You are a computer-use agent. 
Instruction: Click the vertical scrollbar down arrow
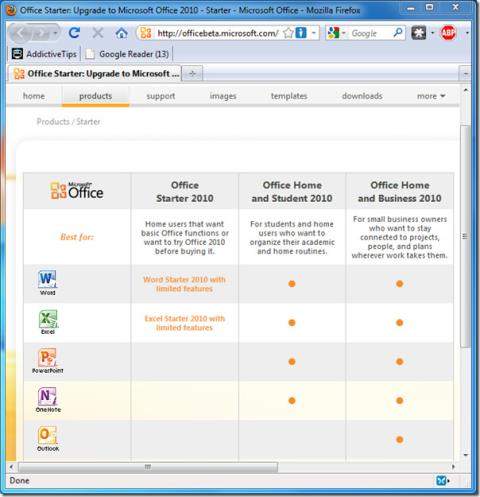click(x=466, y=455)
